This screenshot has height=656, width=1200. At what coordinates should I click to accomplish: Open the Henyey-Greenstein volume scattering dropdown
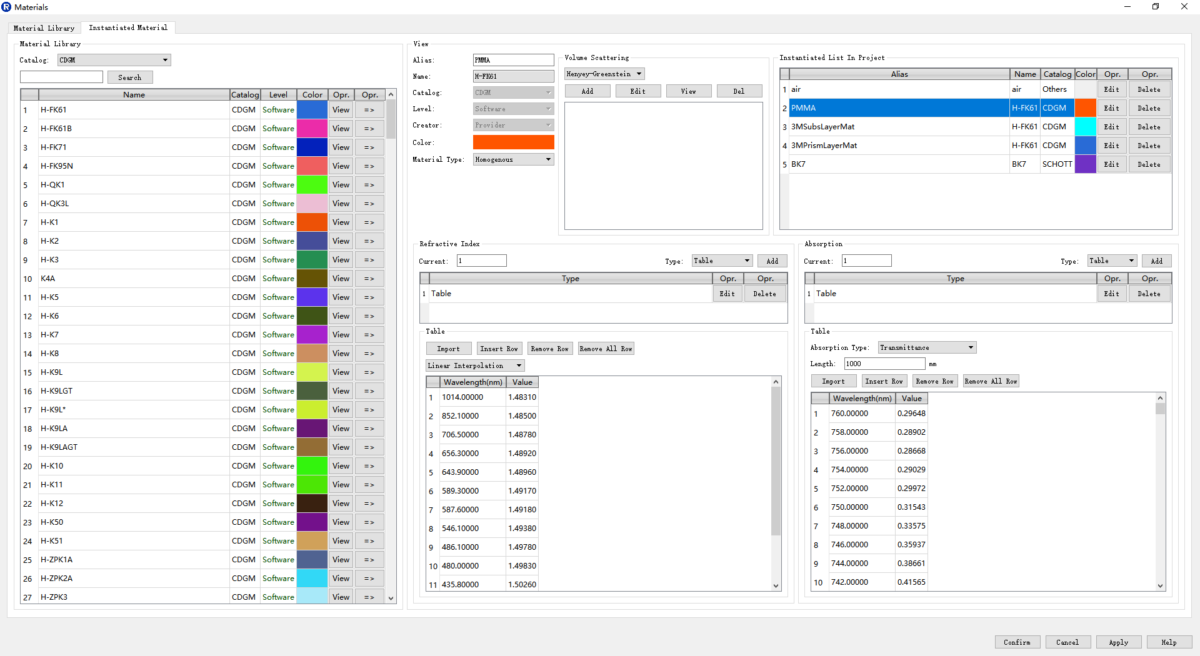click(x=604, y=74)
